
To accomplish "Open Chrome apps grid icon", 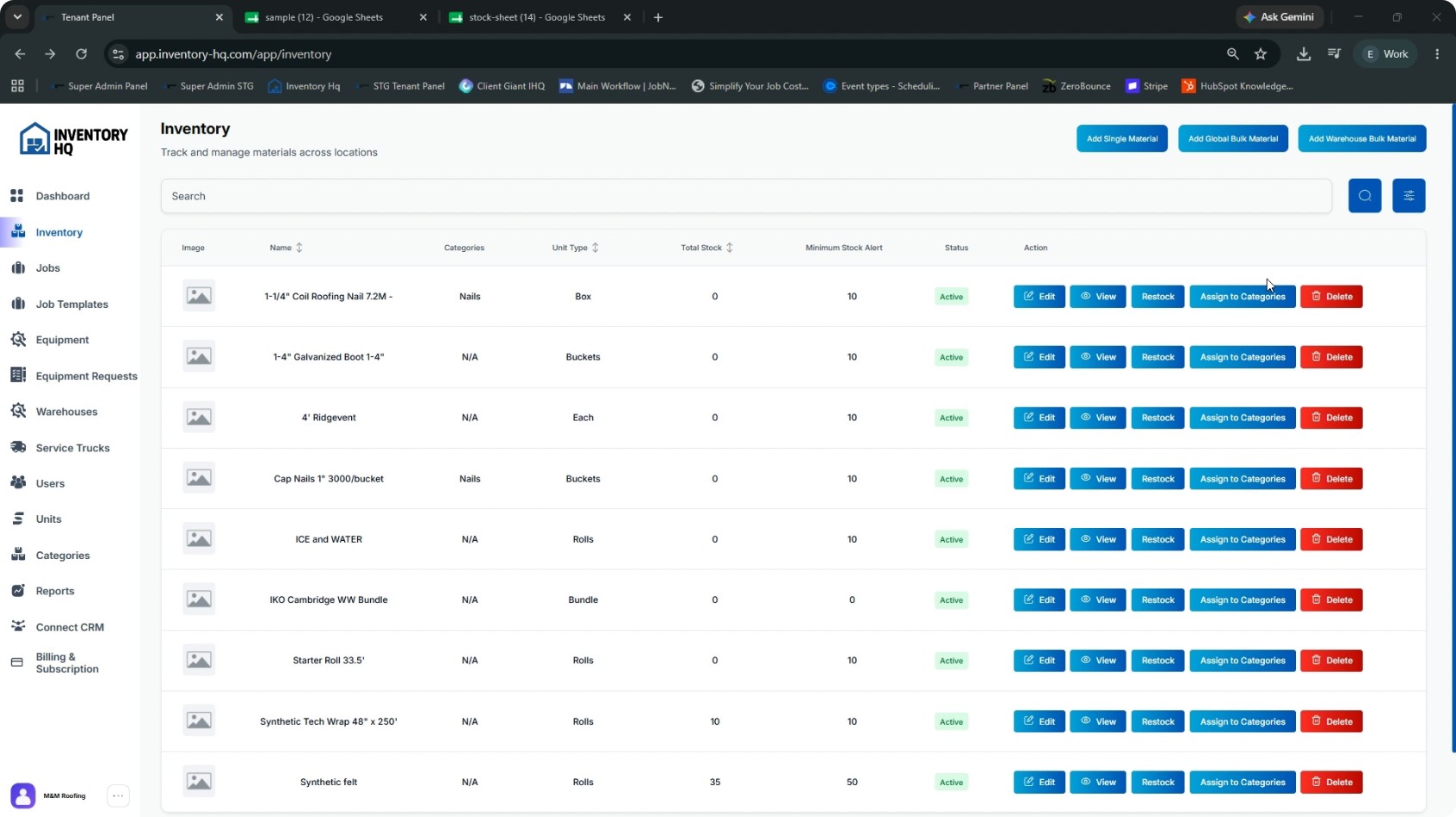I will pos(17,86).
